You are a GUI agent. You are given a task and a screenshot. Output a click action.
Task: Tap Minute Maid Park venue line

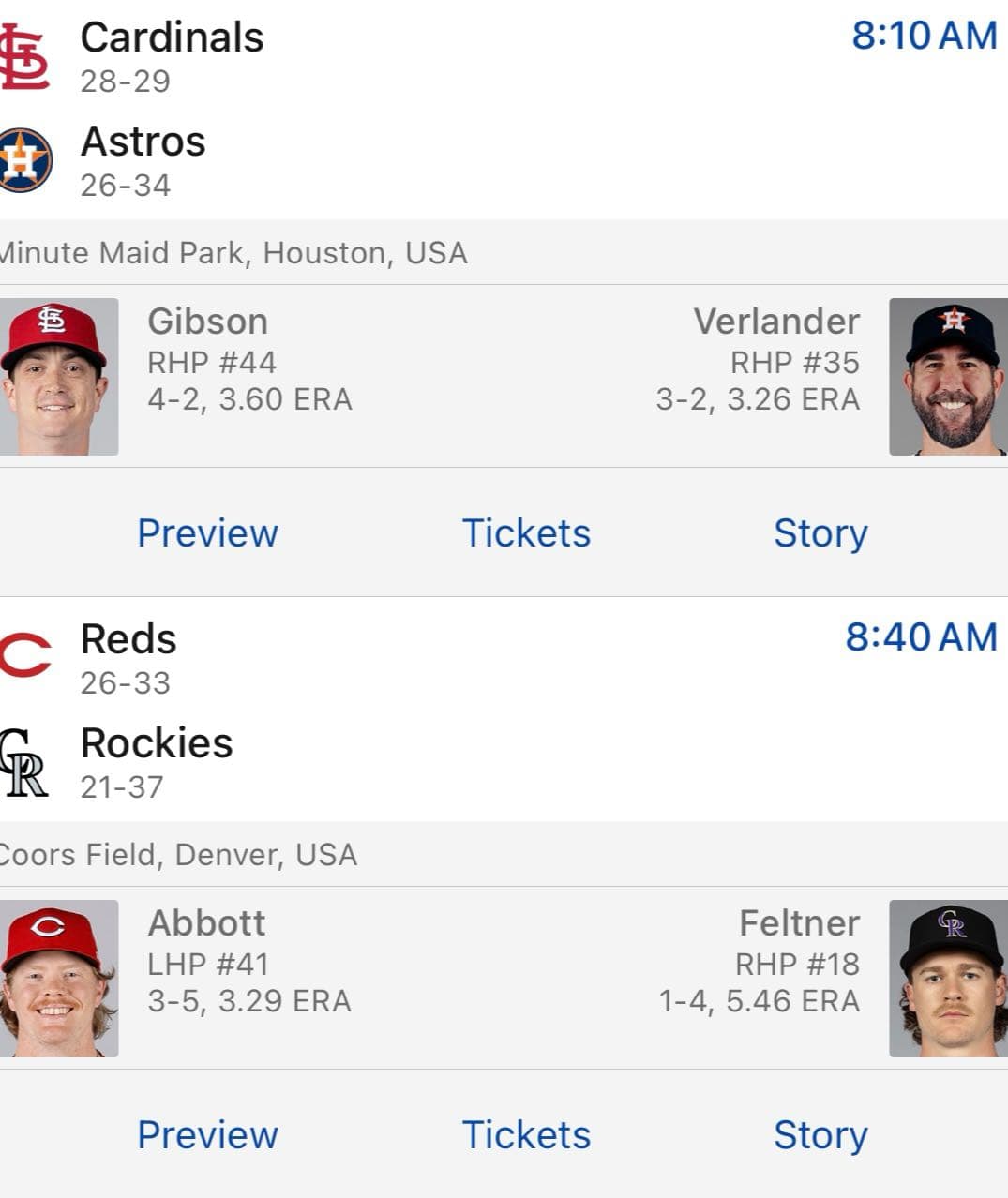tap(233, 253)
